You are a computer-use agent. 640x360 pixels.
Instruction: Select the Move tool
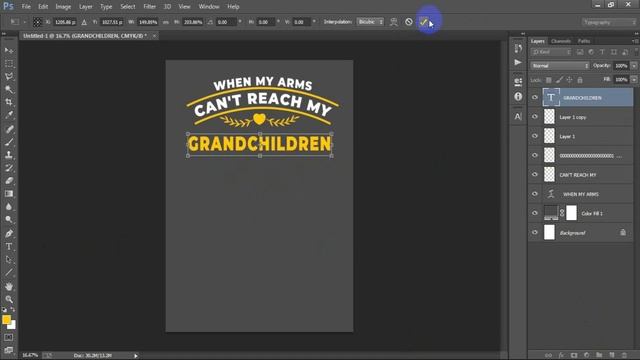[x=9, y=51]
